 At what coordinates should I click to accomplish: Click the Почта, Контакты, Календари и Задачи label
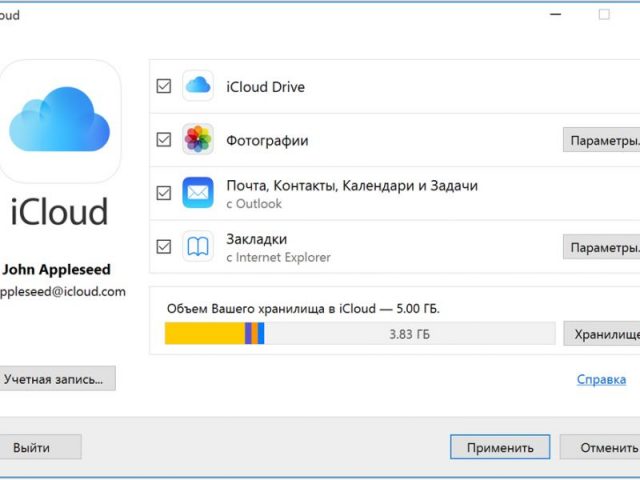352,186
